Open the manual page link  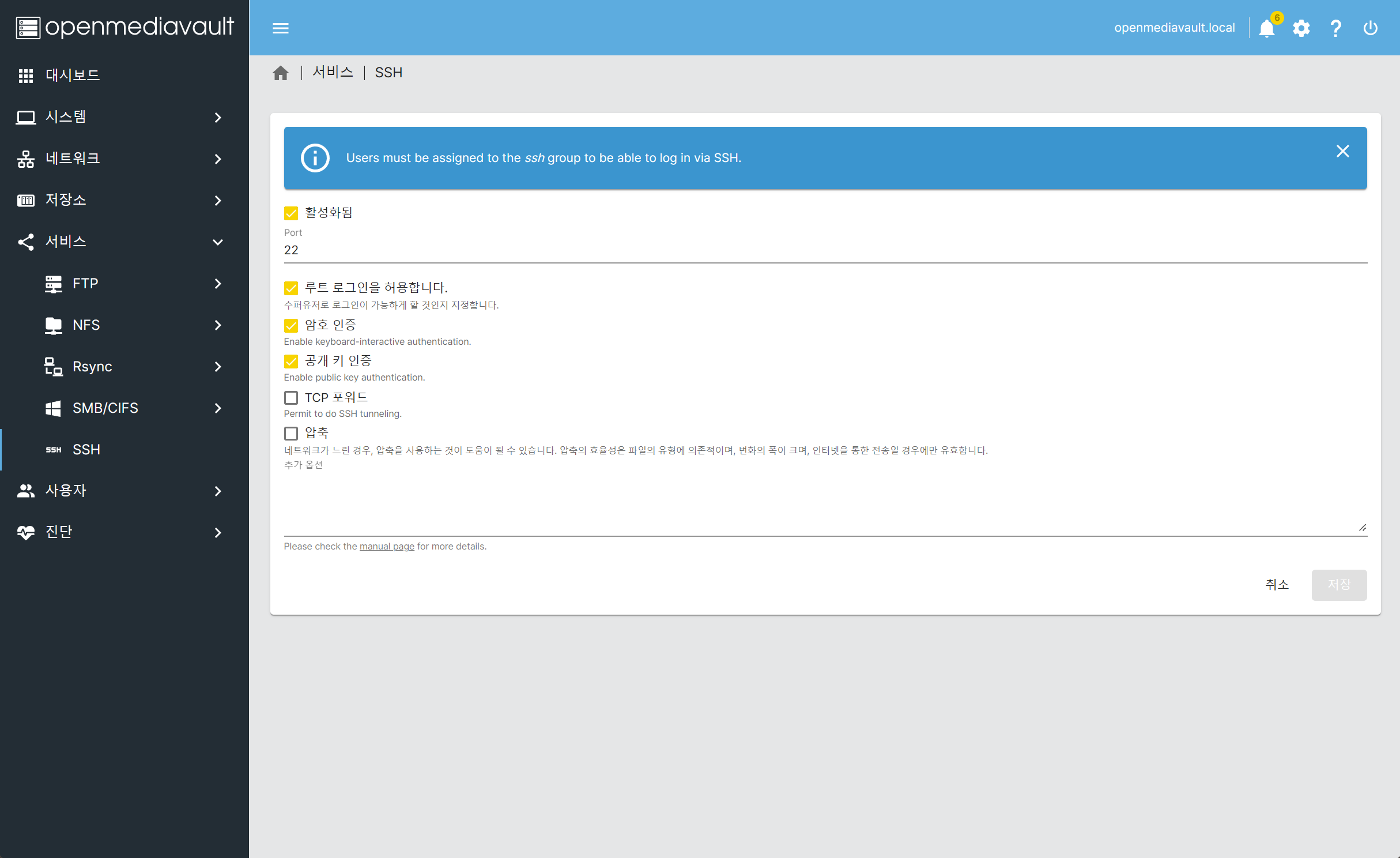click(x=387, y=546)
